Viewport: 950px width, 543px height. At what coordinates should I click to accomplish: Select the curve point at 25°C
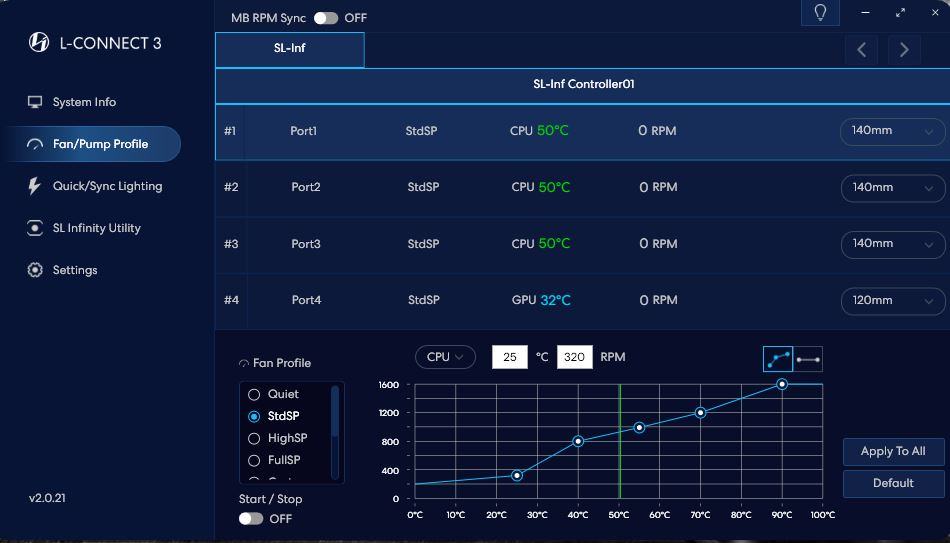517,476
